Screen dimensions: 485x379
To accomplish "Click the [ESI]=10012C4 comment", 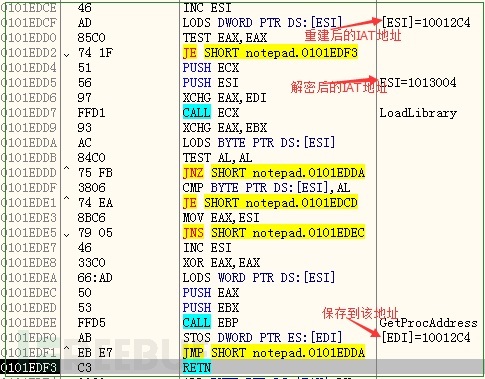I will (426, 23).
